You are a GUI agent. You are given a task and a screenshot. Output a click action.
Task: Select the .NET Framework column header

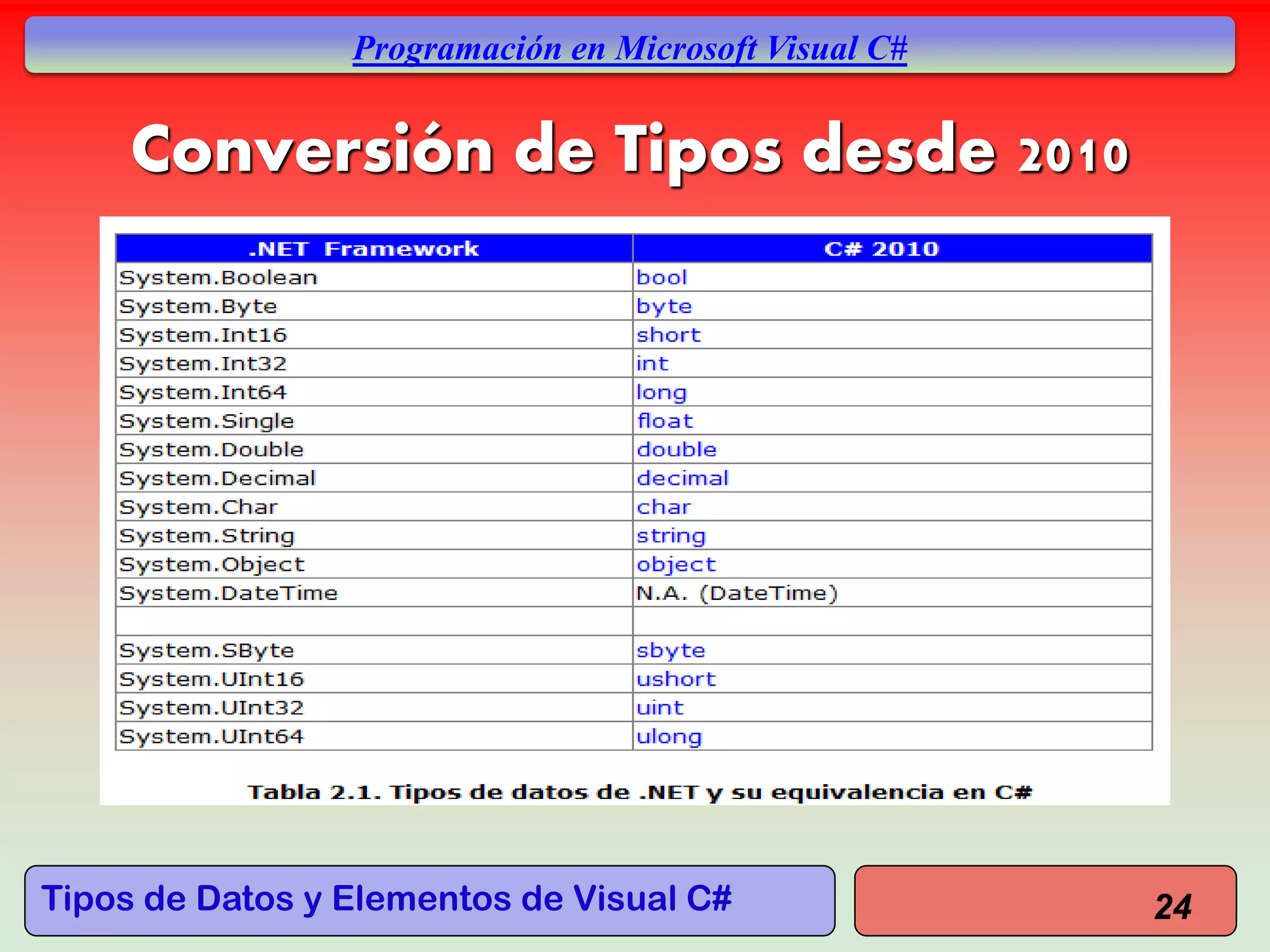pyautogui.click(x=374, y=249)
